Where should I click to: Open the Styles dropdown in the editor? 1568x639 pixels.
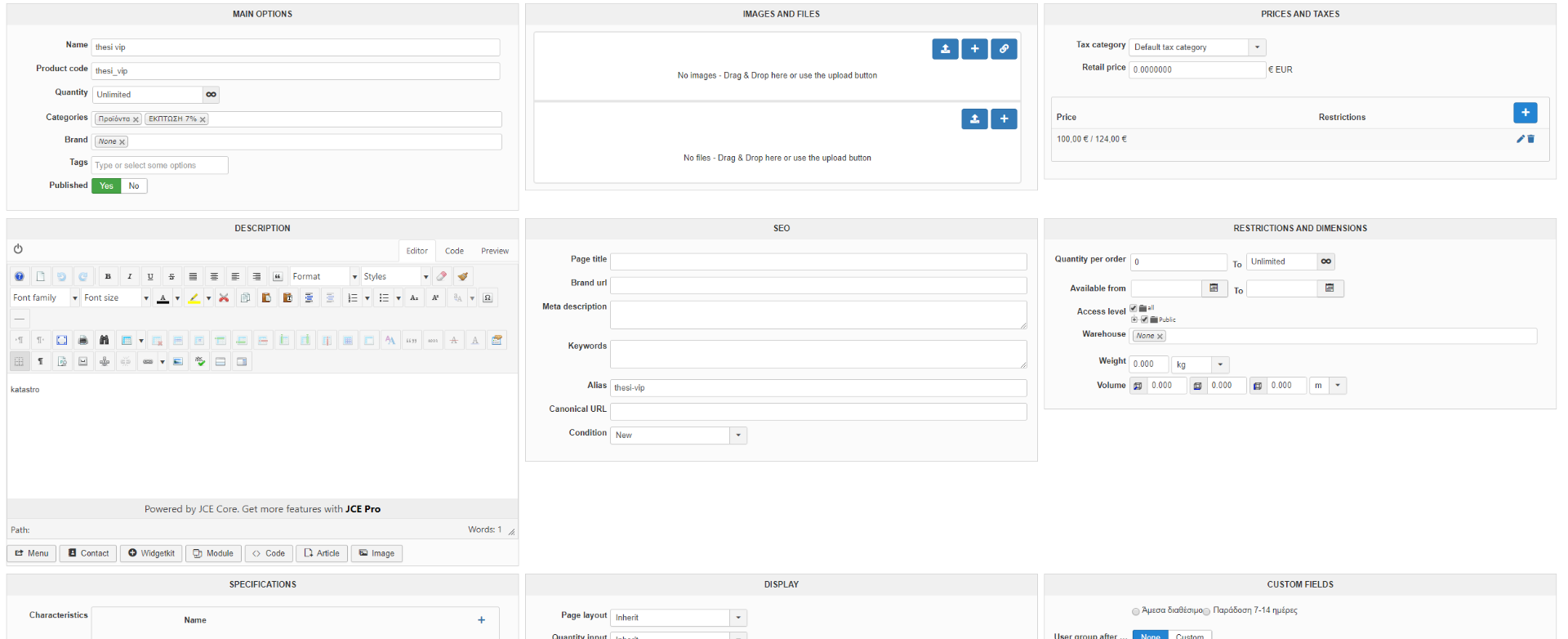pos(395,276)
